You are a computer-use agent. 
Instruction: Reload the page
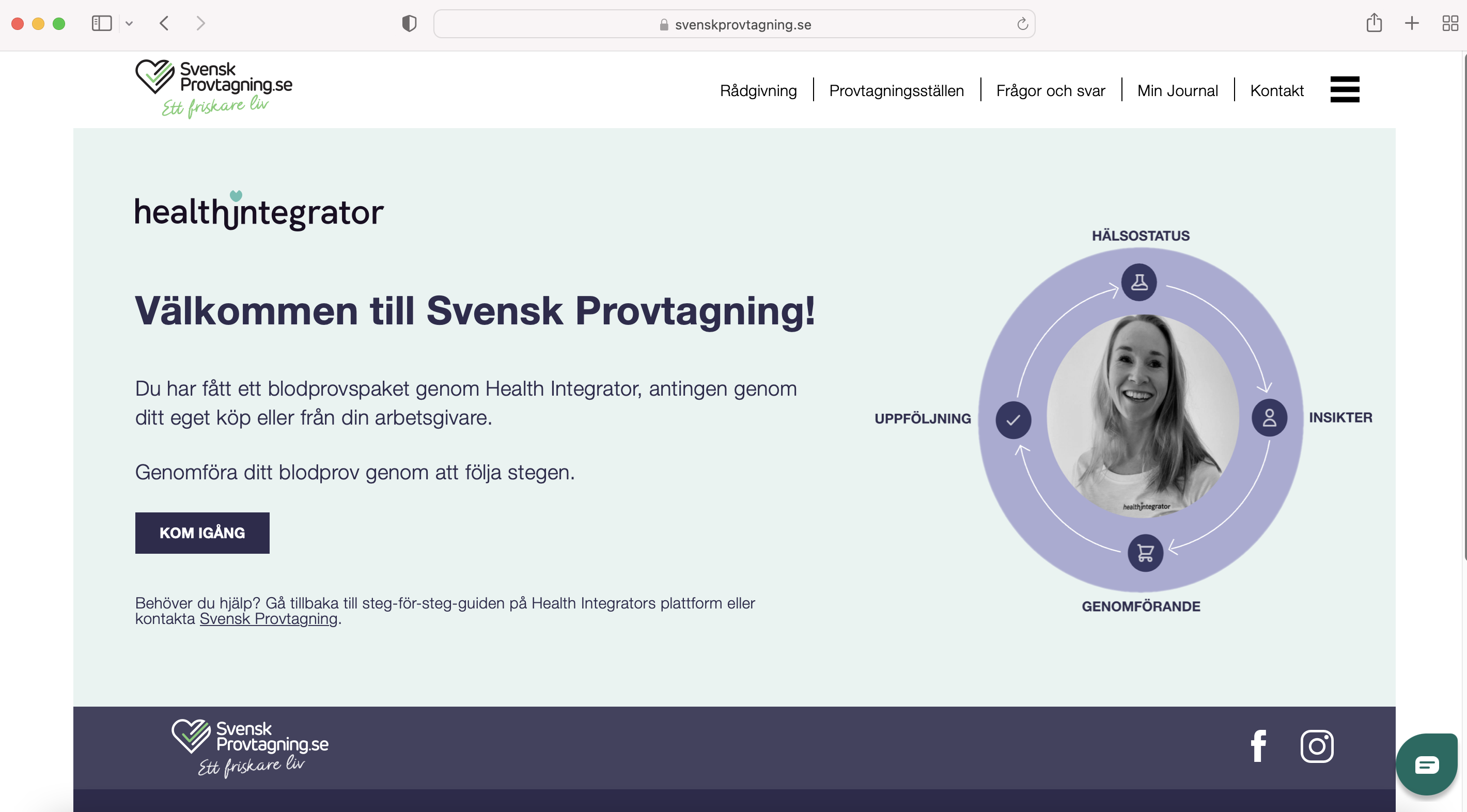(1022, 24)
